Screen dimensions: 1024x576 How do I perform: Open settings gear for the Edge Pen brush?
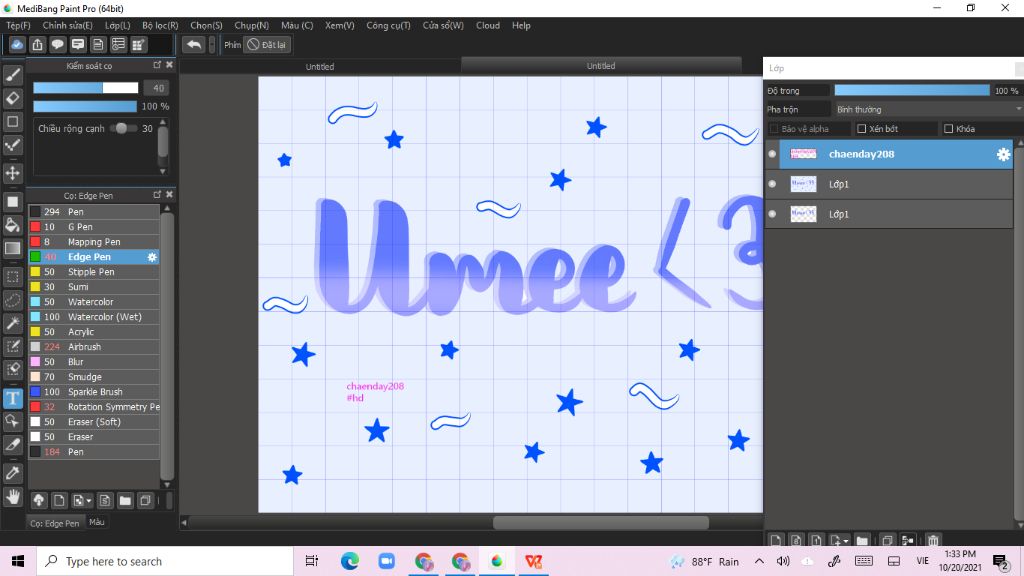(x=152, y=257)
